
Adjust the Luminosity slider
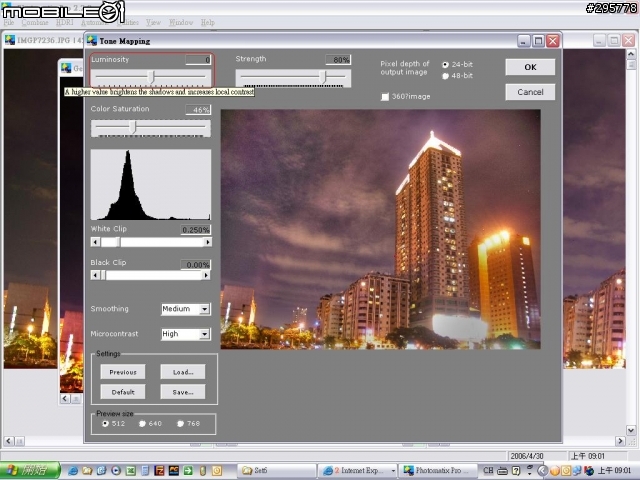151,76
